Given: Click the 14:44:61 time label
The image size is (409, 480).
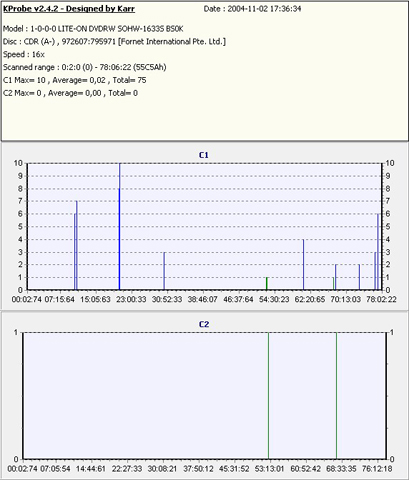Looking at the screenshot, I should click(x=91, y=469).
